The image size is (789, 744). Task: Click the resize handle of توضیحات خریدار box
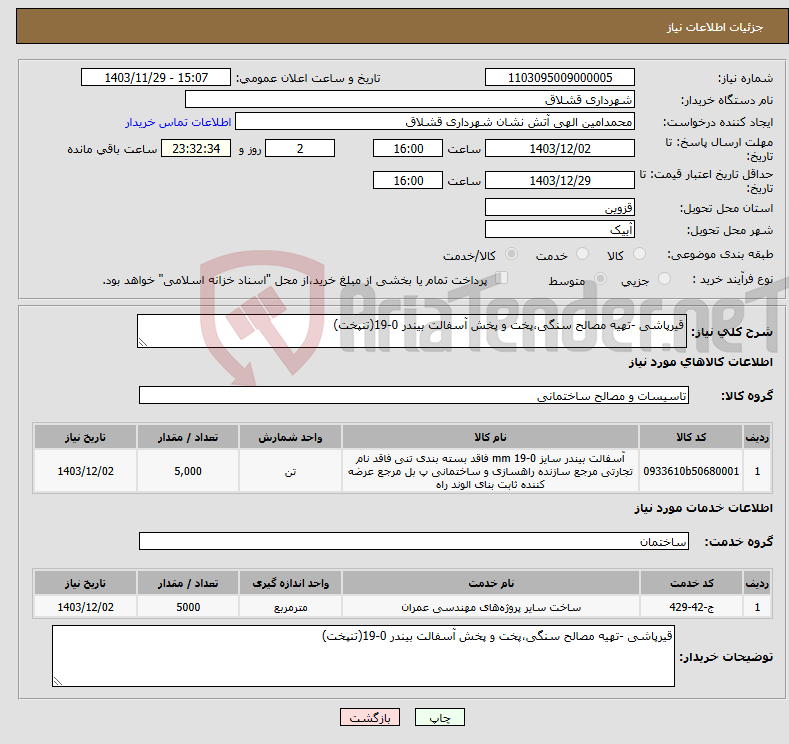coord(58,682)
